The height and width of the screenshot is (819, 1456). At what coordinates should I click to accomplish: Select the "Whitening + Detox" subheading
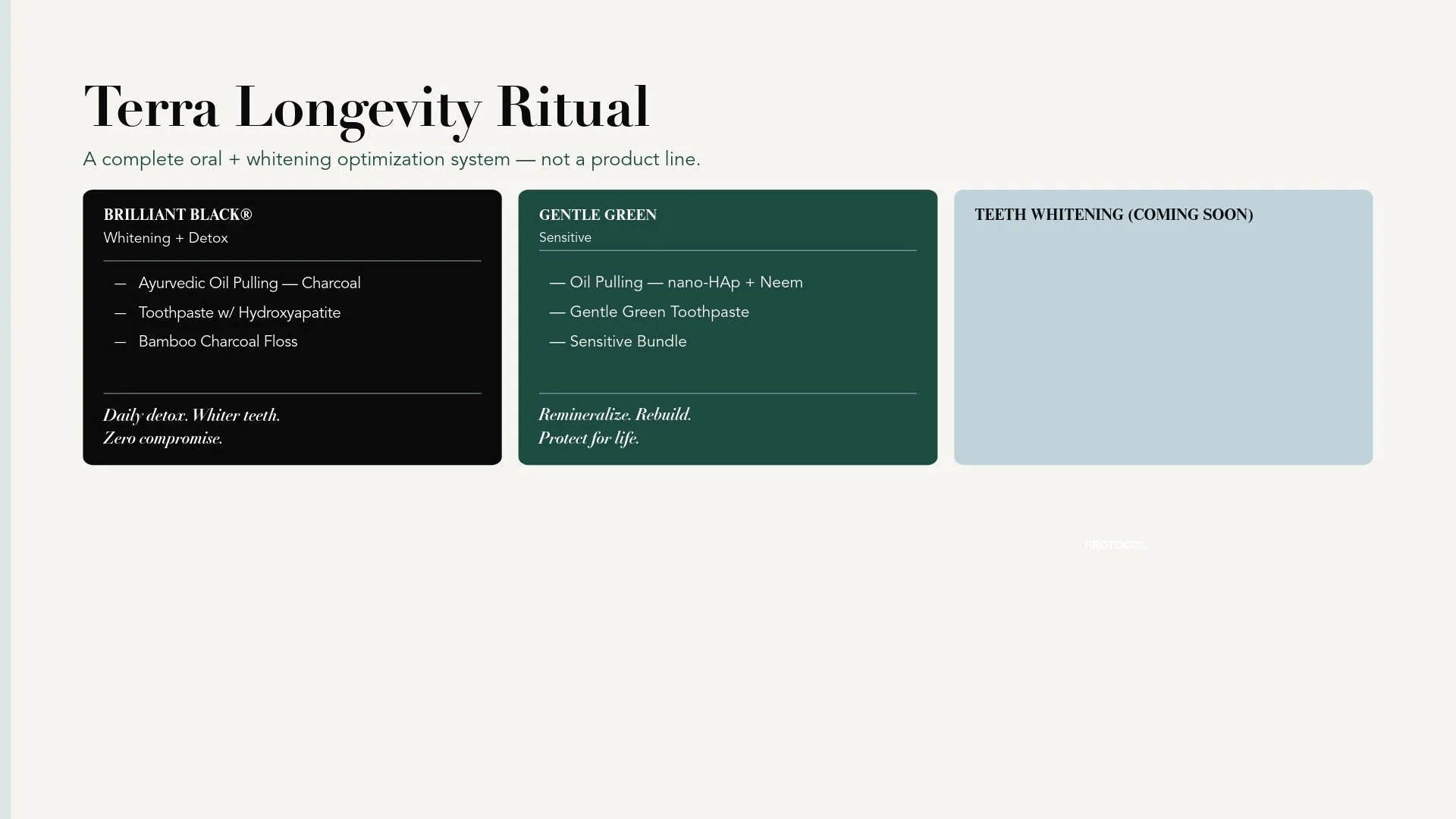pyautogui.click(x=166, y=238)
